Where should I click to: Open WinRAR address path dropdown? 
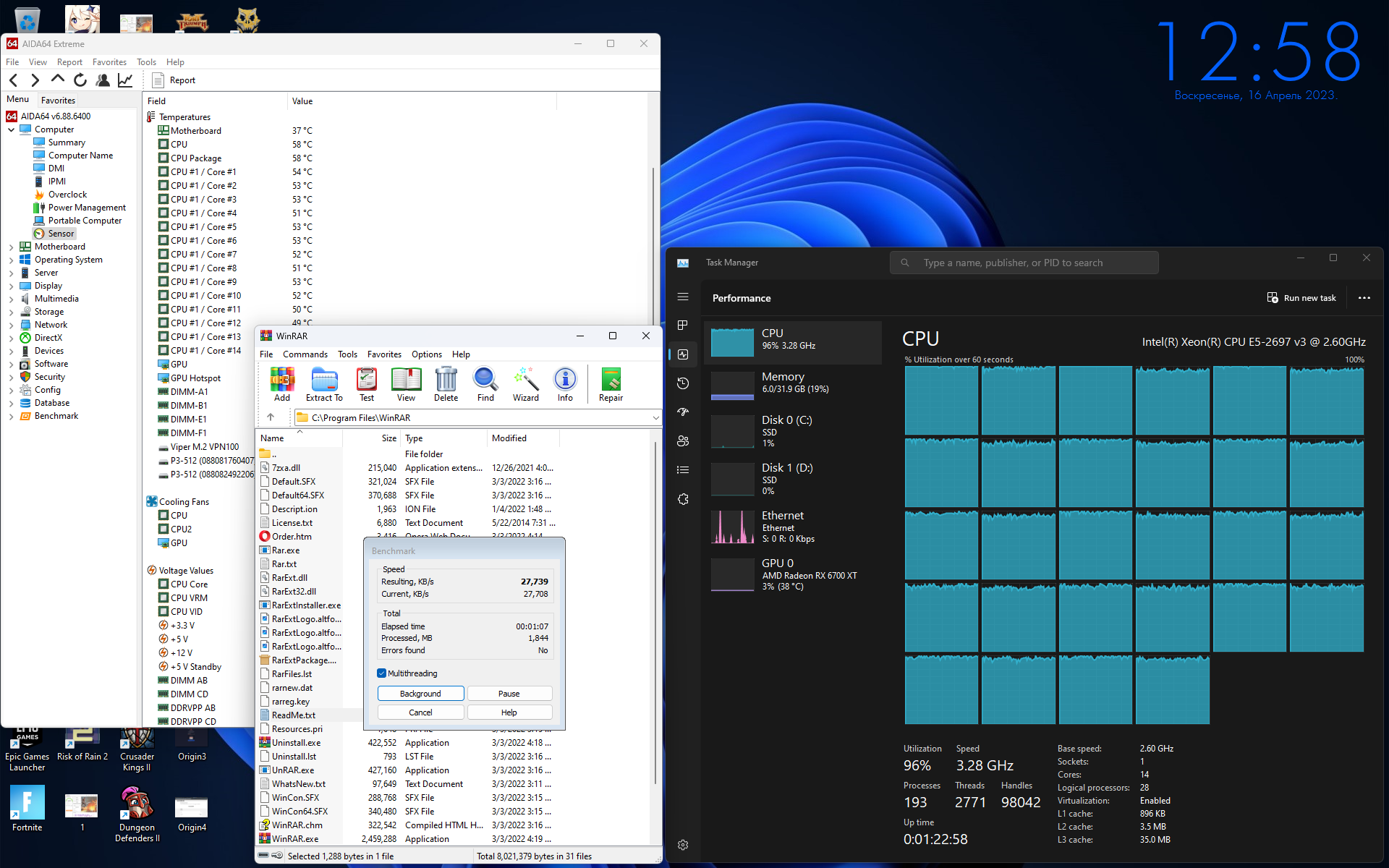(x=655, y=418)
